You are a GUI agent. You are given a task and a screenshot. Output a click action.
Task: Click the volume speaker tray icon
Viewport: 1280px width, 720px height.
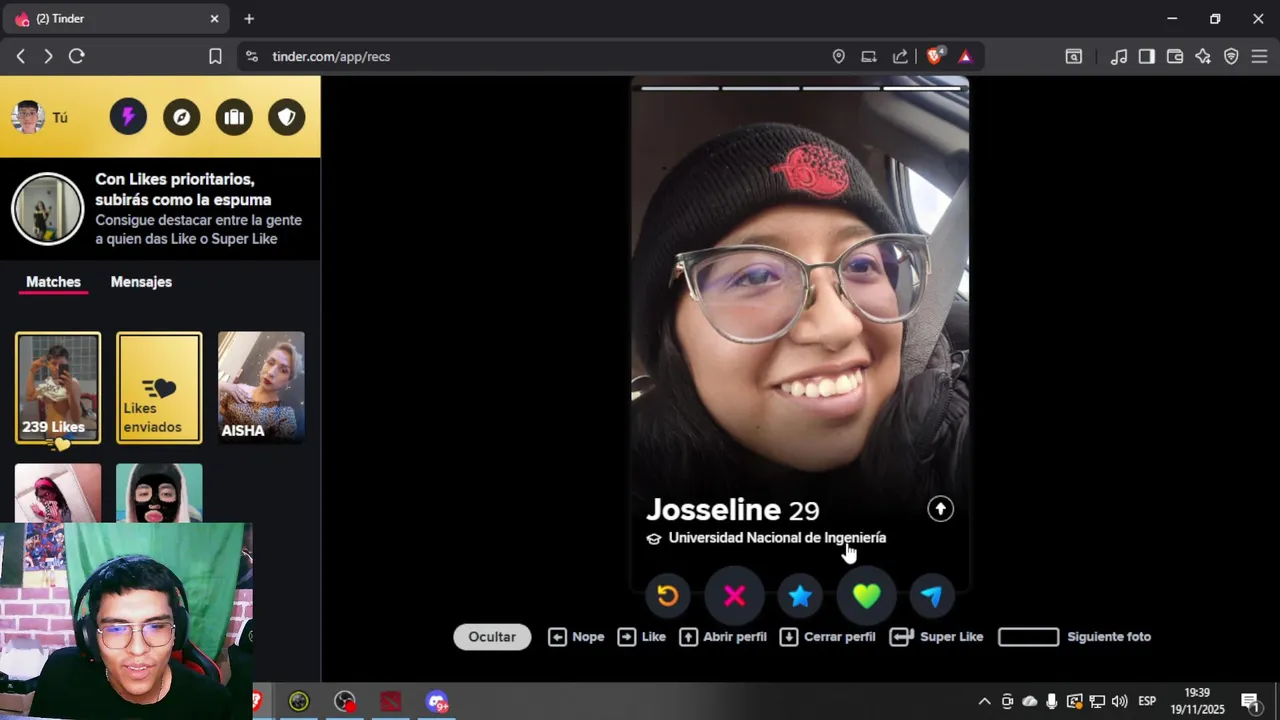[x=1119, y=702]
